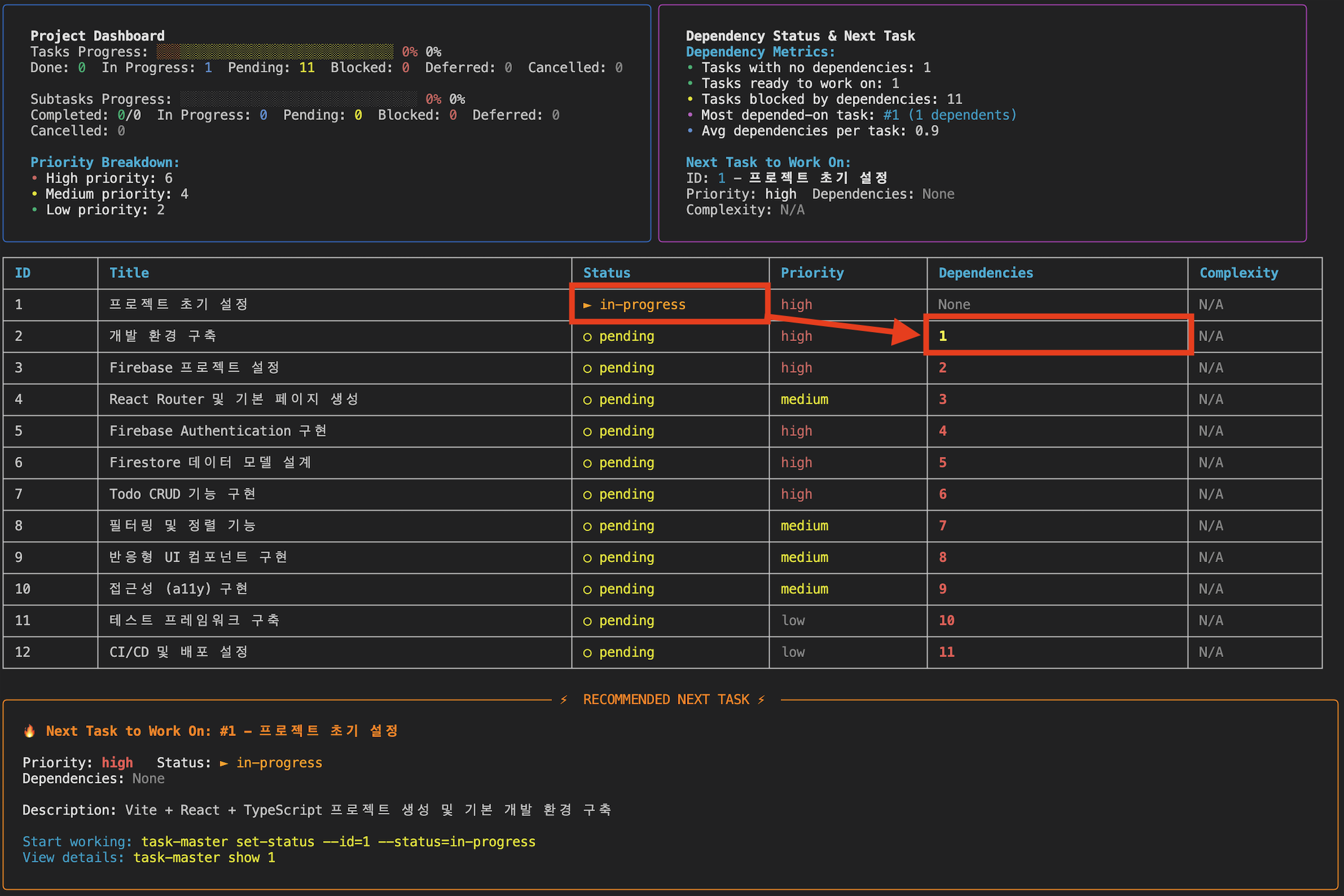
Task: Click the #1 most depended-on task link
Action: tap(891, 115)
